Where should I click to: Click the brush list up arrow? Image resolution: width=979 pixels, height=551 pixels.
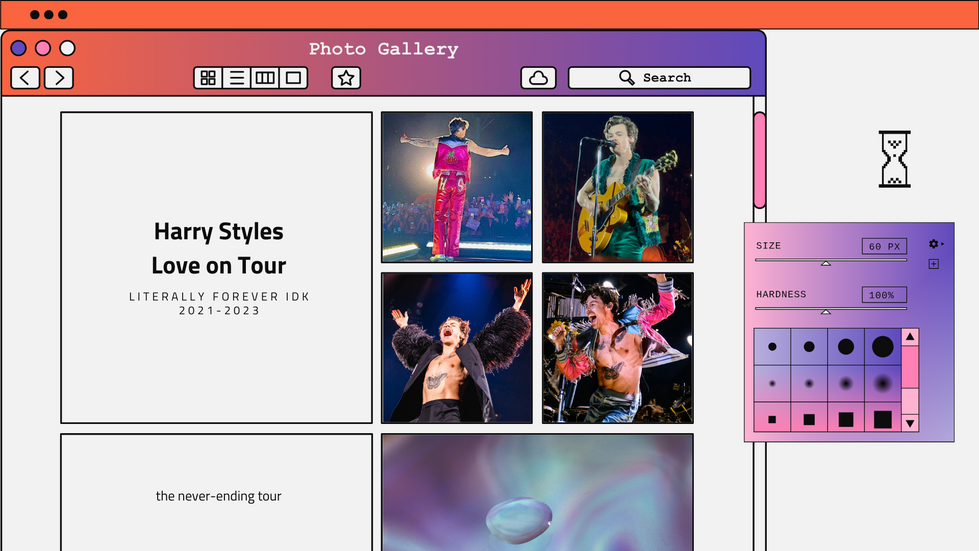pyautogui.click(x=910, y=337)
